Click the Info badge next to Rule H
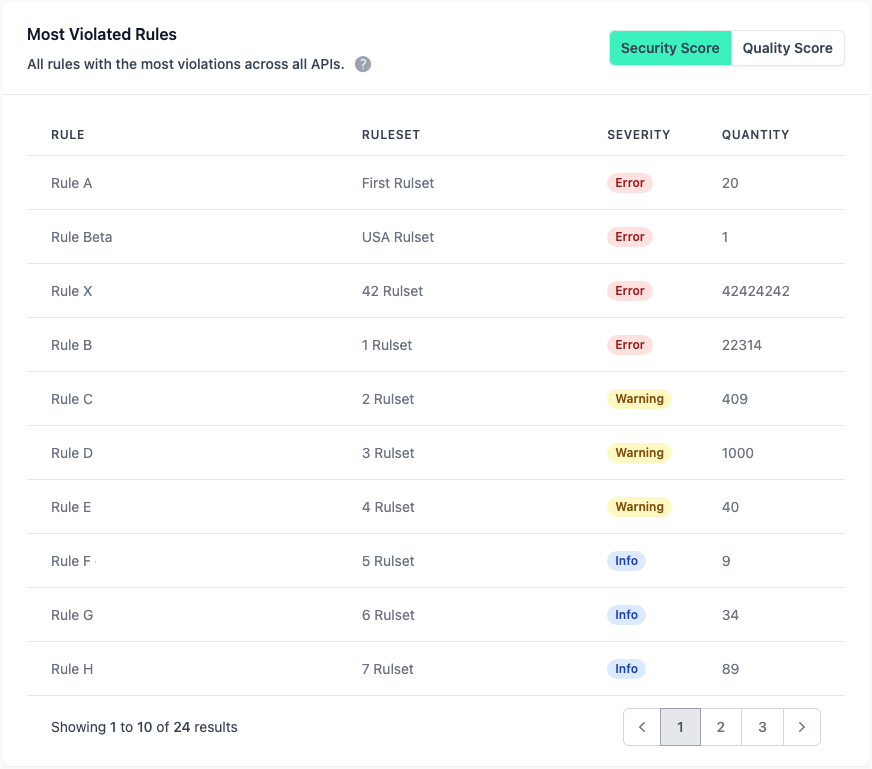Image resolution: width=872 pixels, height=769 pixels. point(626,669)
